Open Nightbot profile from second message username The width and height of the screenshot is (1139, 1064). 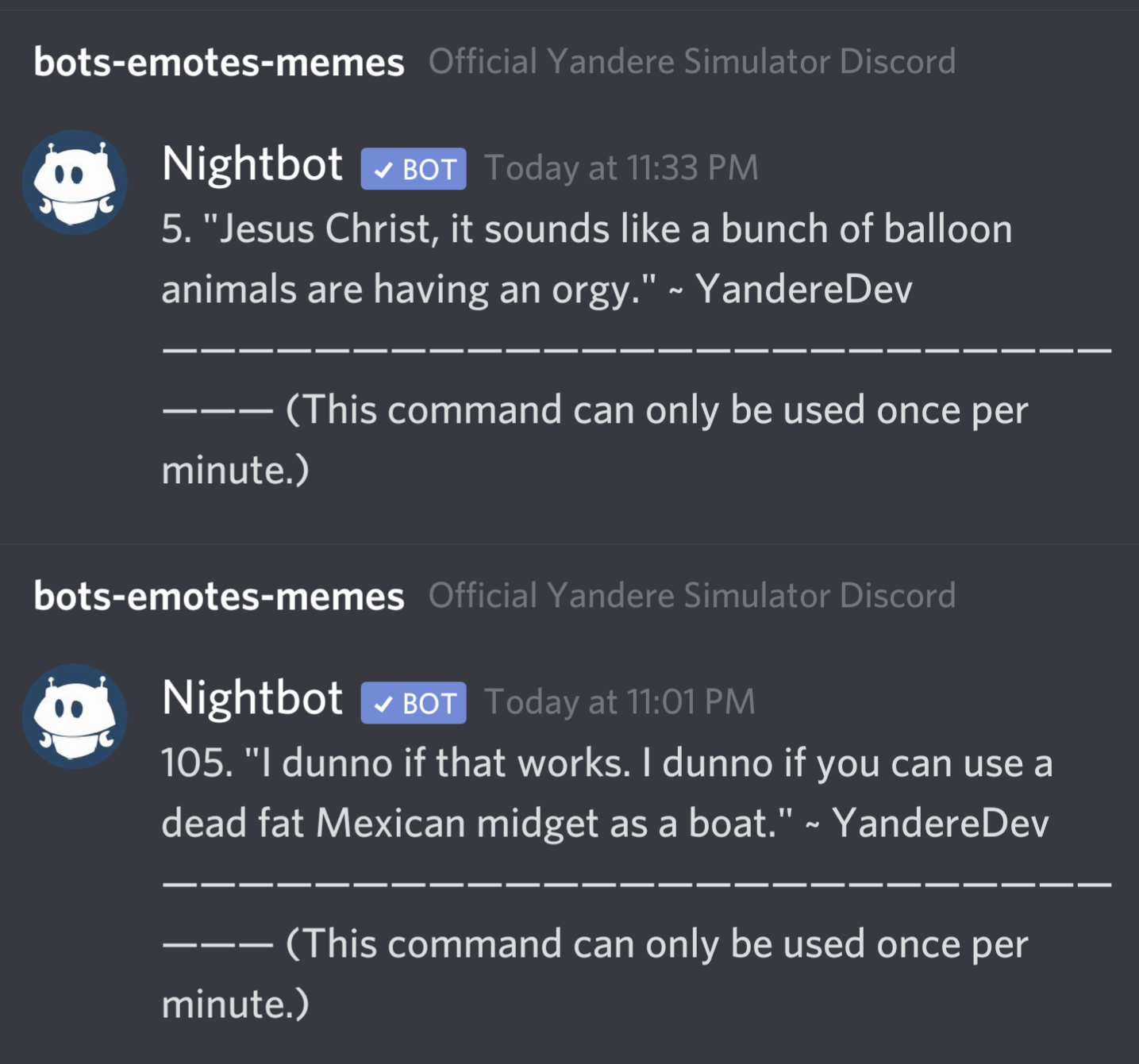pos(252,698)
